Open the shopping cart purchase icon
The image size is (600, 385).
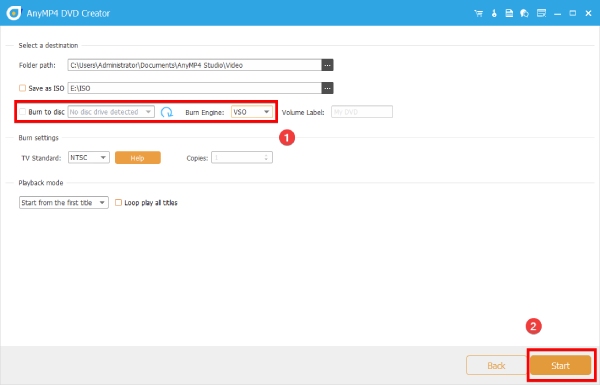478,13
